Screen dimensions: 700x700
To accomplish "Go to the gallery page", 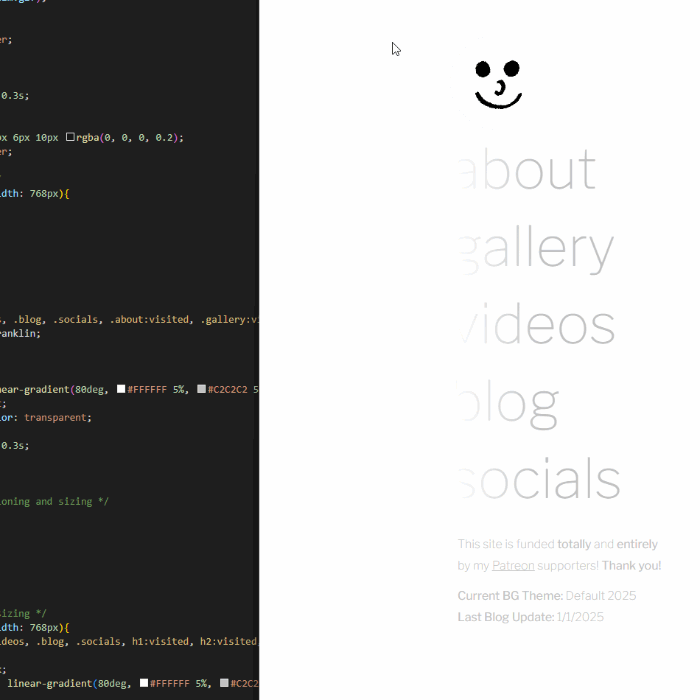I will (537, 250).
